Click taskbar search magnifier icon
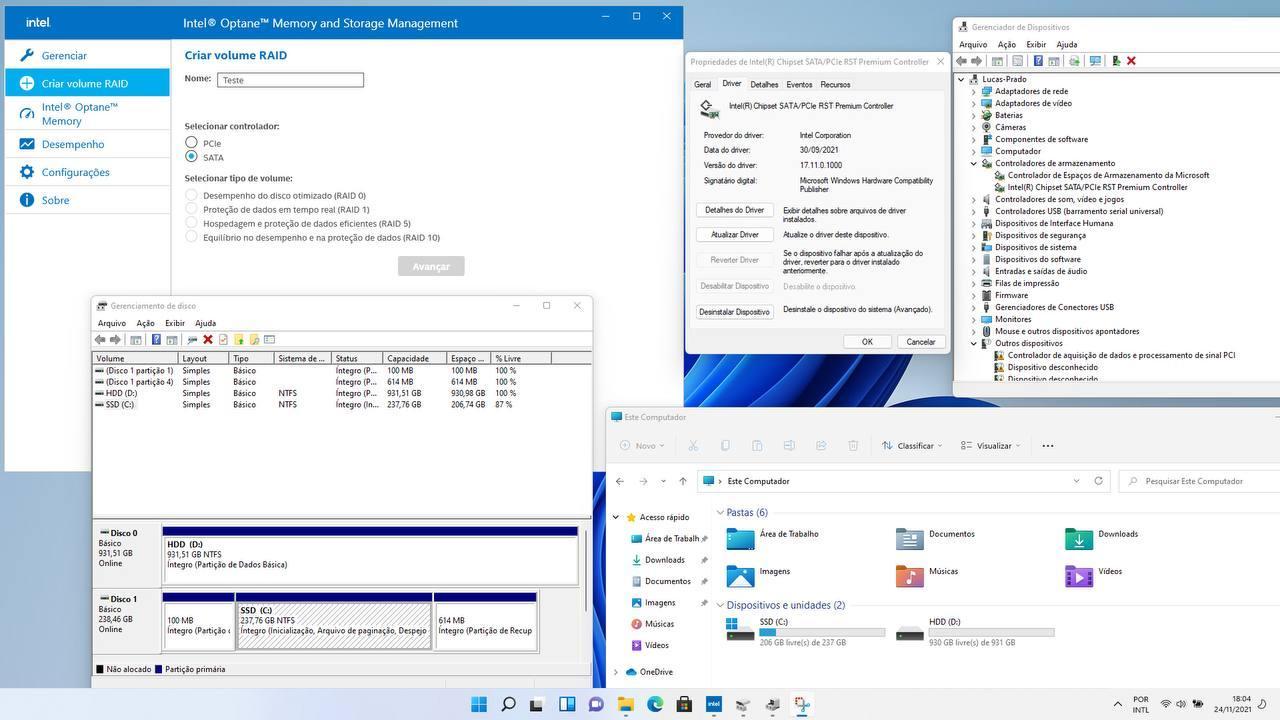The height and width of the screenshot is (720, 1280). click(508, 704)
